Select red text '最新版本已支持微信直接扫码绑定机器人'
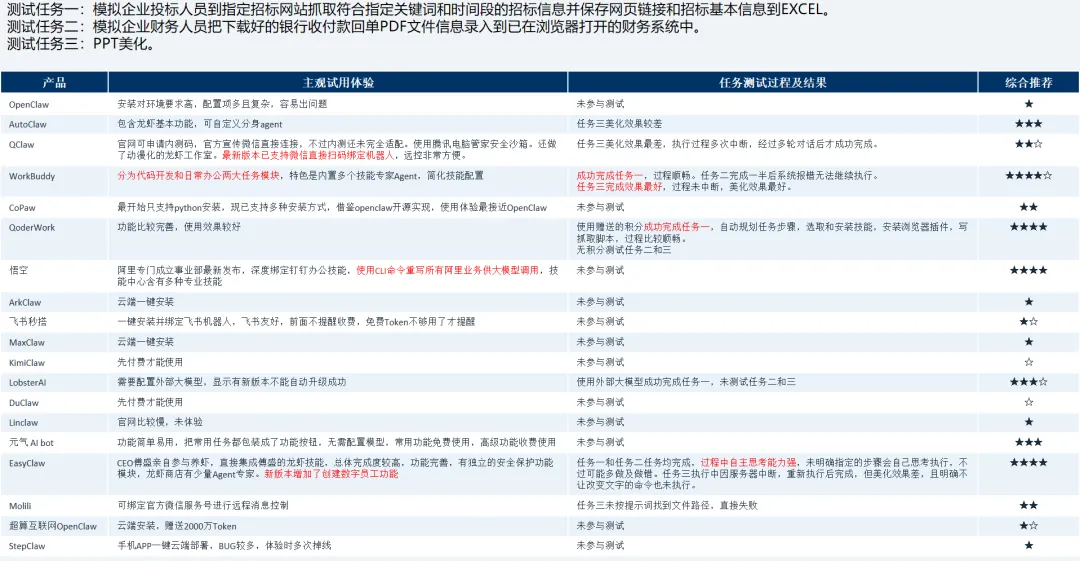Screen dimensions: 1080x561 point(308,156)
